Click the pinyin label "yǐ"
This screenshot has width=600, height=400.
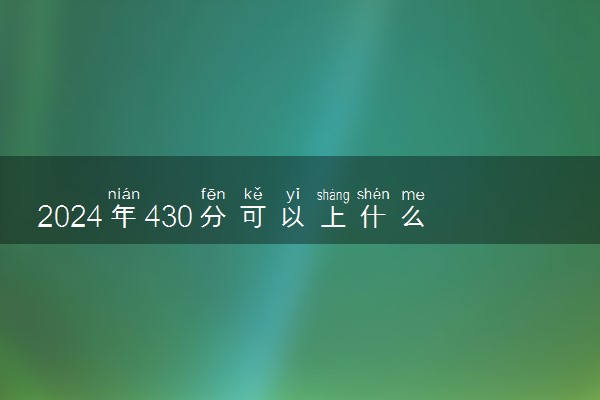[293, 195]
